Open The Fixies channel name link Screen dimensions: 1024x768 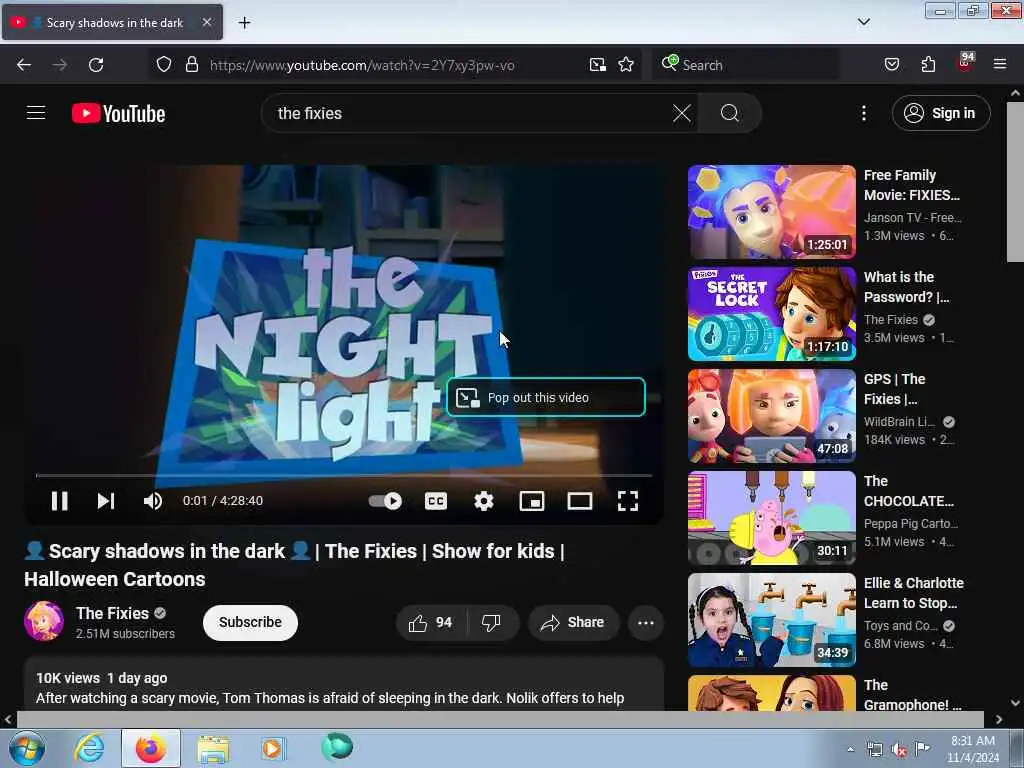[x=112, y=613]
